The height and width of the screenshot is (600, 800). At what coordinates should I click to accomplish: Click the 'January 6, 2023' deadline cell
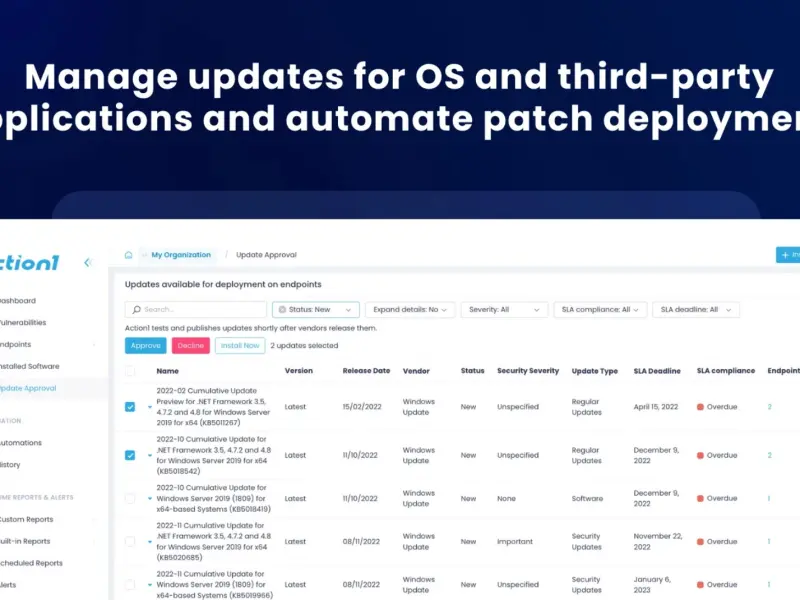[653, 585]
